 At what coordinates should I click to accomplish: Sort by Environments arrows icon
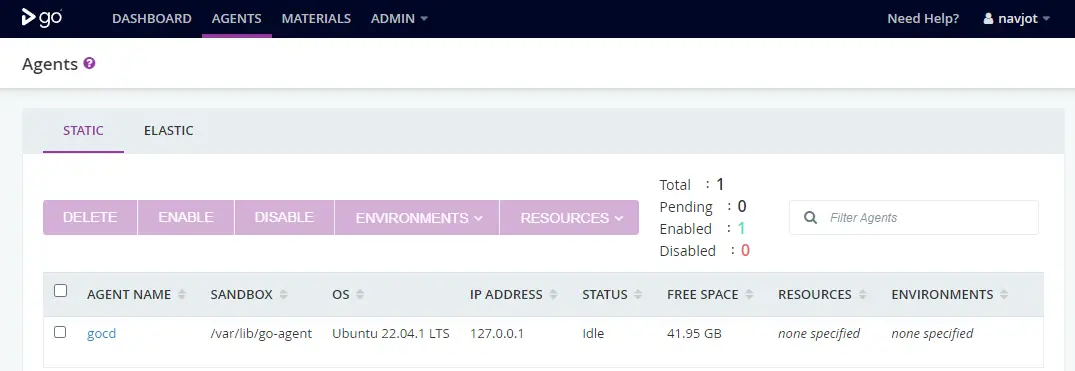pos(1004,294)
